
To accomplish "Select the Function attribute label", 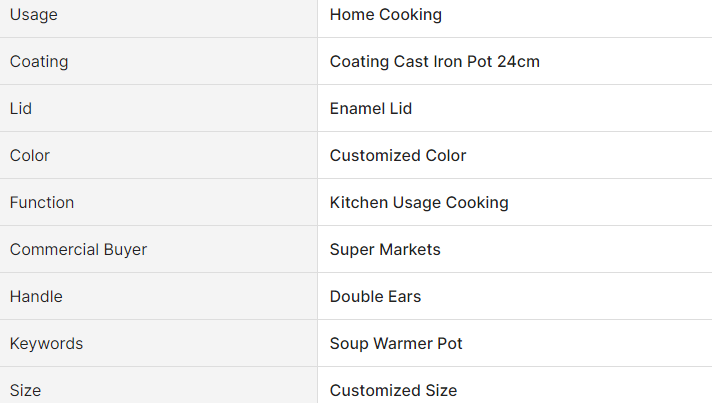I will click(42, 202).
